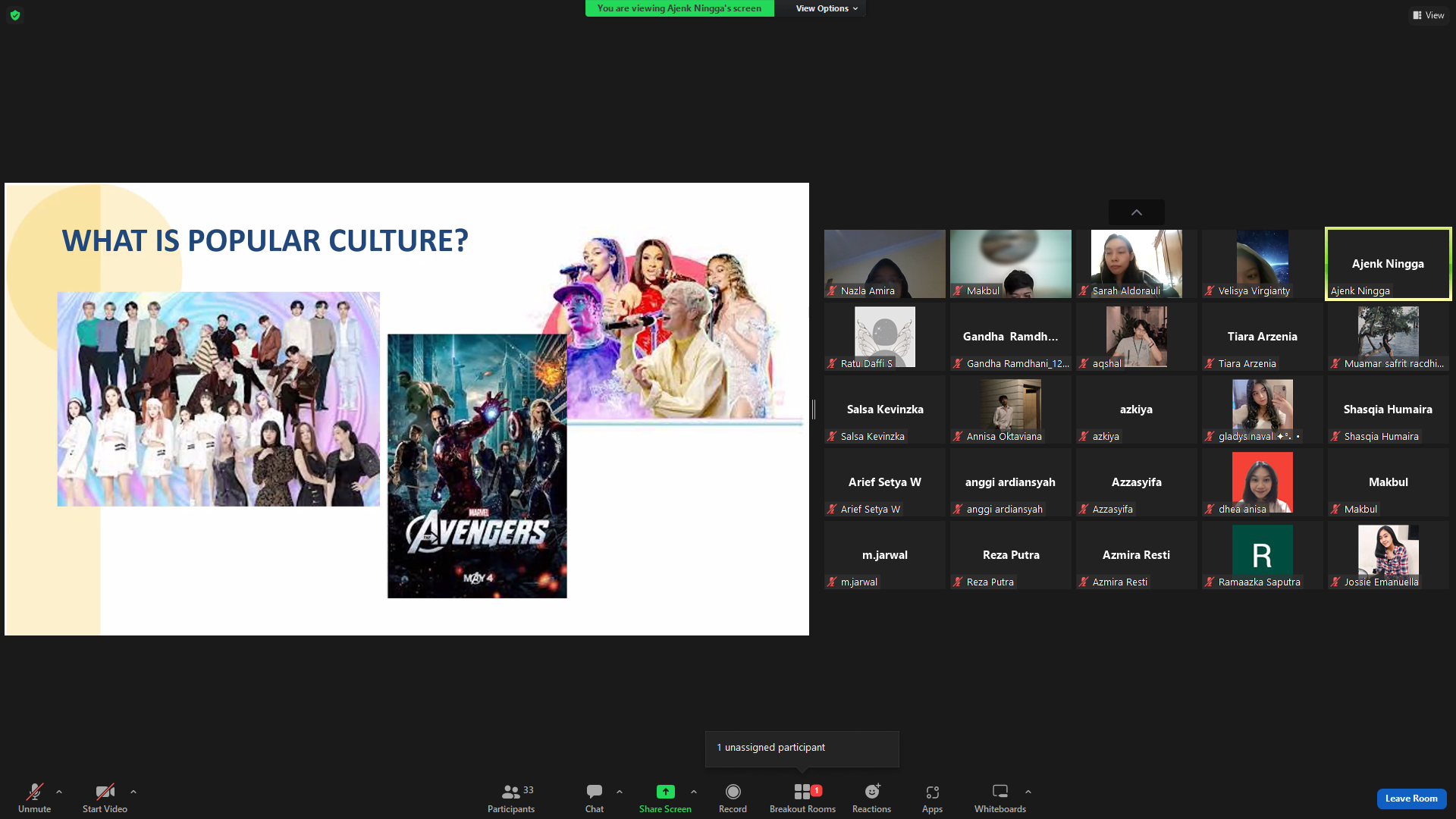Select the m.jarwal participant tile
1456x819 pixels.
point(885,555)
